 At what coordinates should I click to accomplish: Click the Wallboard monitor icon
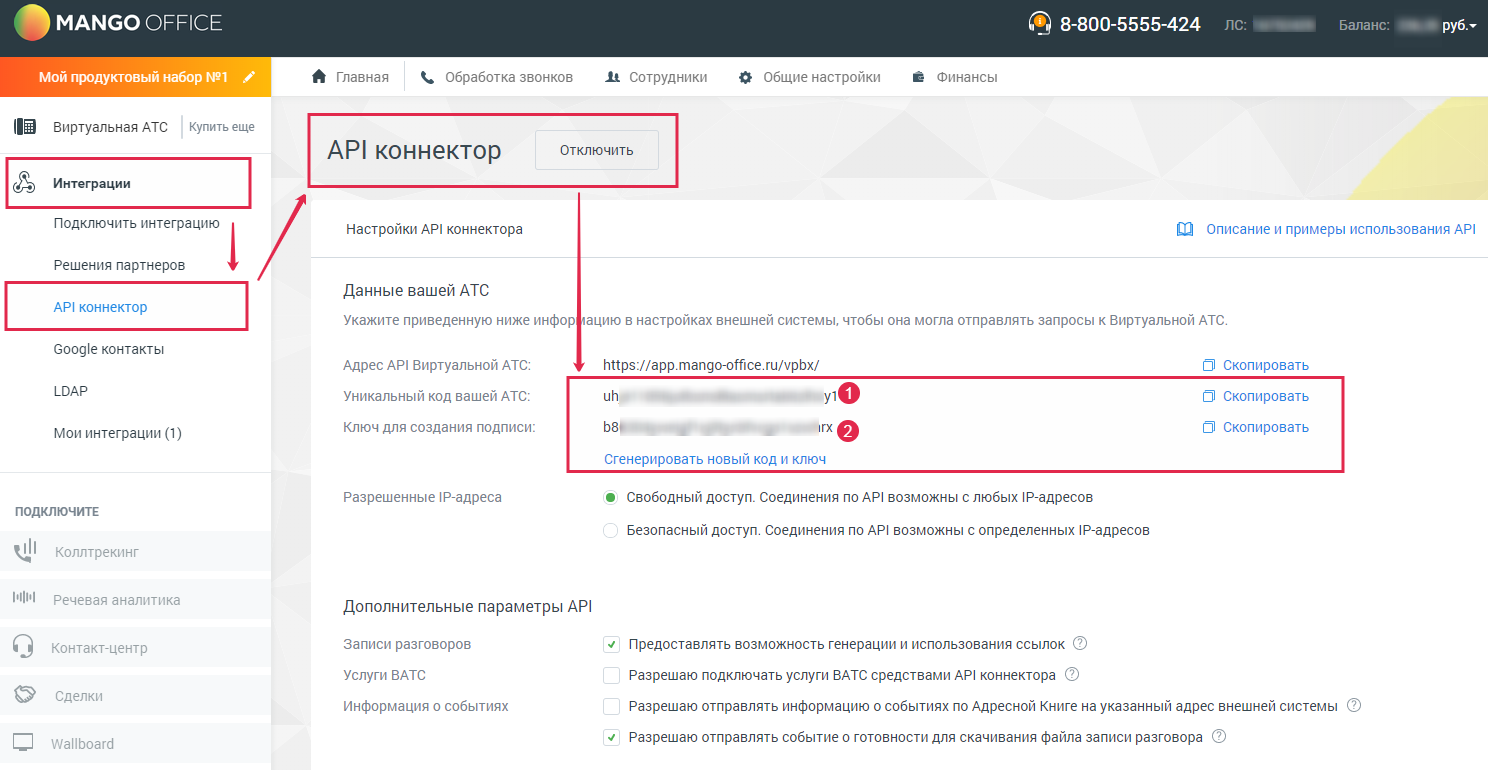pos(24,743)
